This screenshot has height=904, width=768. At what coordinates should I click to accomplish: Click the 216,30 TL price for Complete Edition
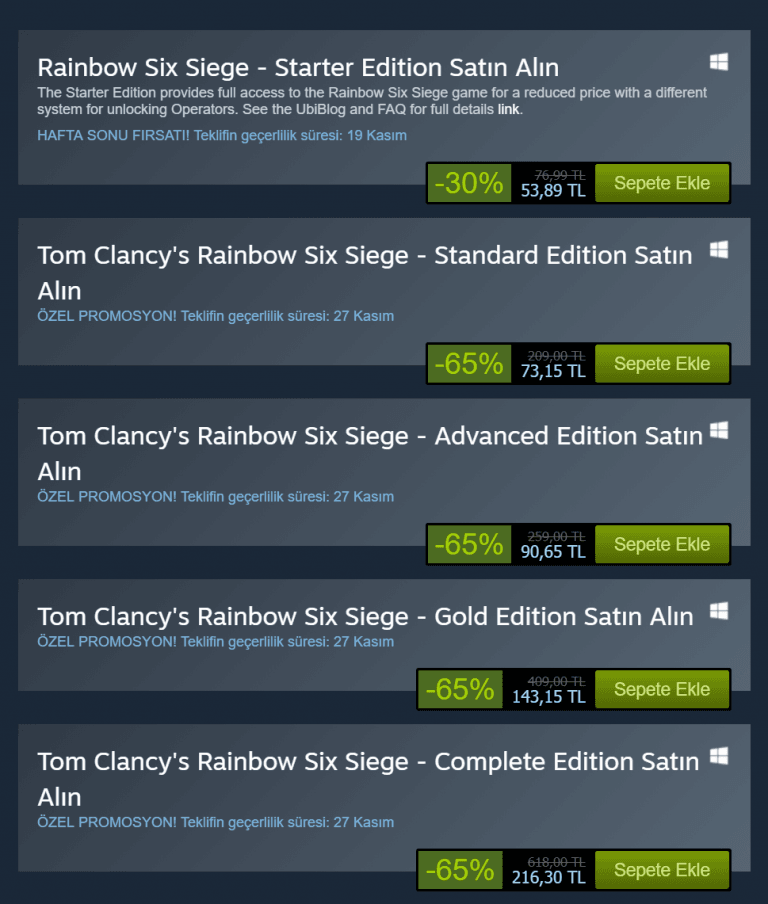[x=548, y=877]
